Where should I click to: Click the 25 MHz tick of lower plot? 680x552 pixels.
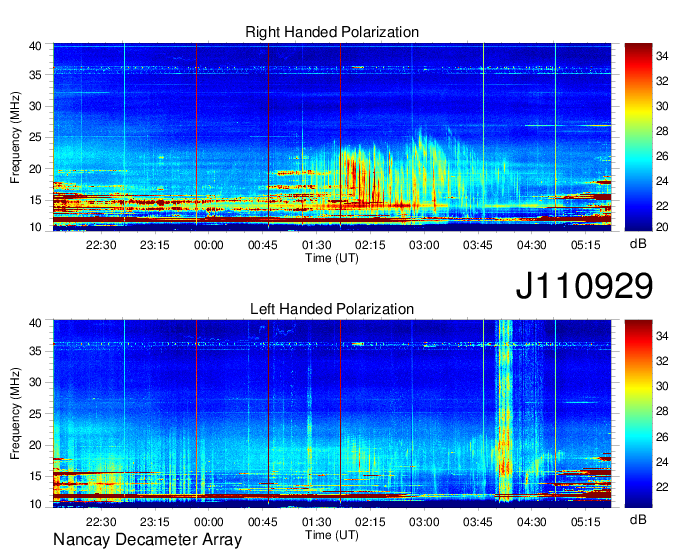tap(35, 414)
